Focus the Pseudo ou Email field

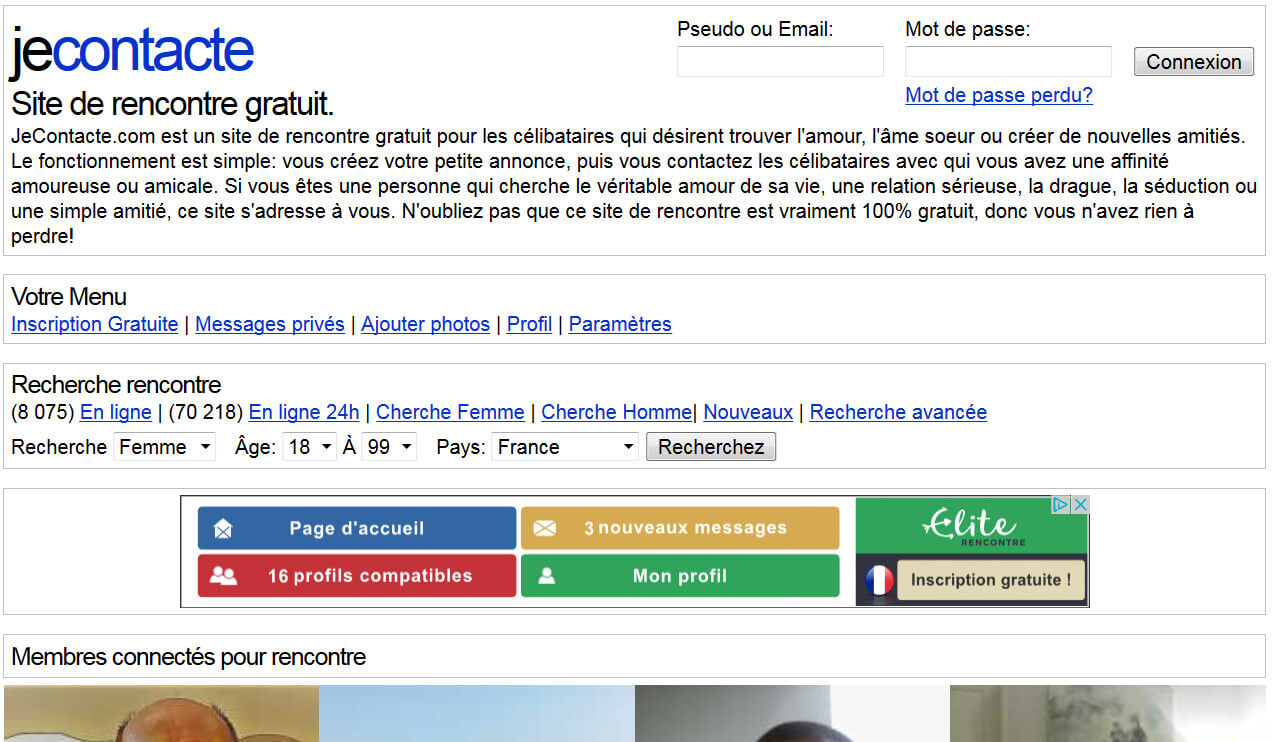pos(780,62)
